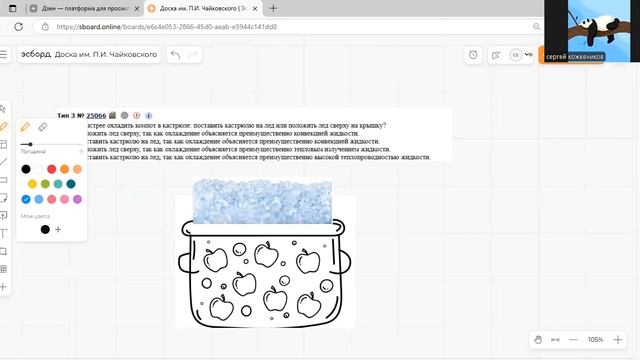Viewport: 640px width, 360px height.
Task: Undo the last board action
Action: (175, 54)
